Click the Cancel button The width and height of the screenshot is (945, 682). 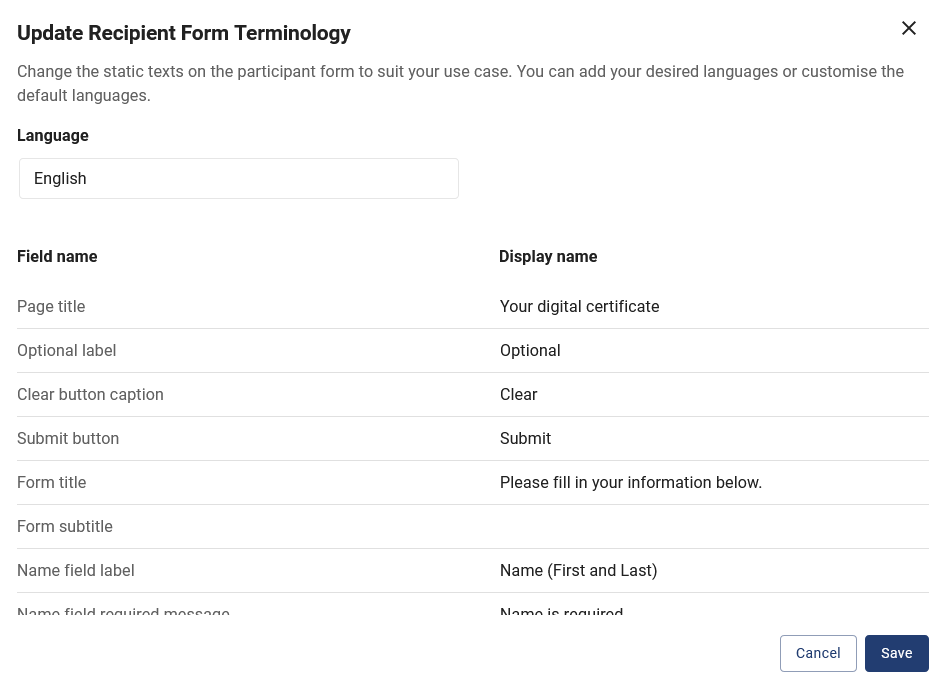point(818,653)
